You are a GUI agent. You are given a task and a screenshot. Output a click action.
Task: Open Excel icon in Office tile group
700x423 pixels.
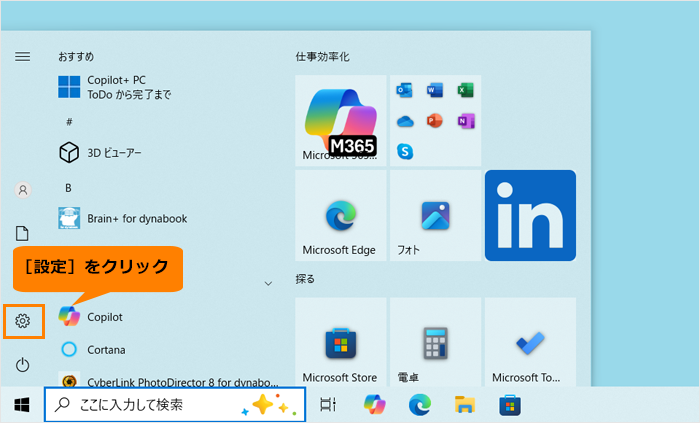466,90
